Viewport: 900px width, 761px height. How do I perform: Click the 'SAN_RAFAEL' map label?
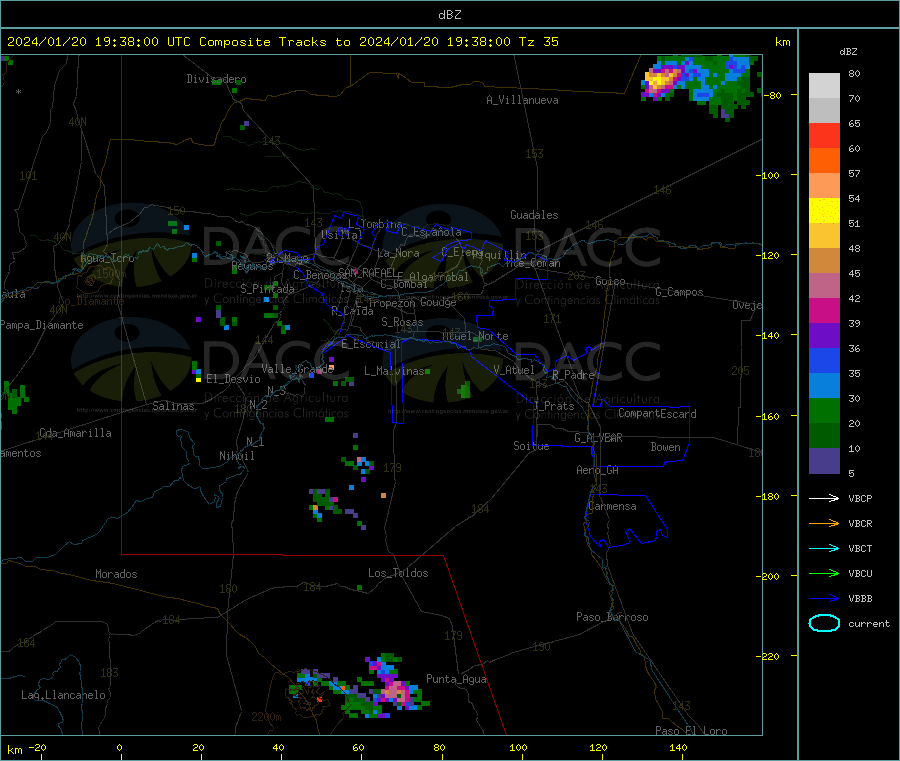[367, 272]
